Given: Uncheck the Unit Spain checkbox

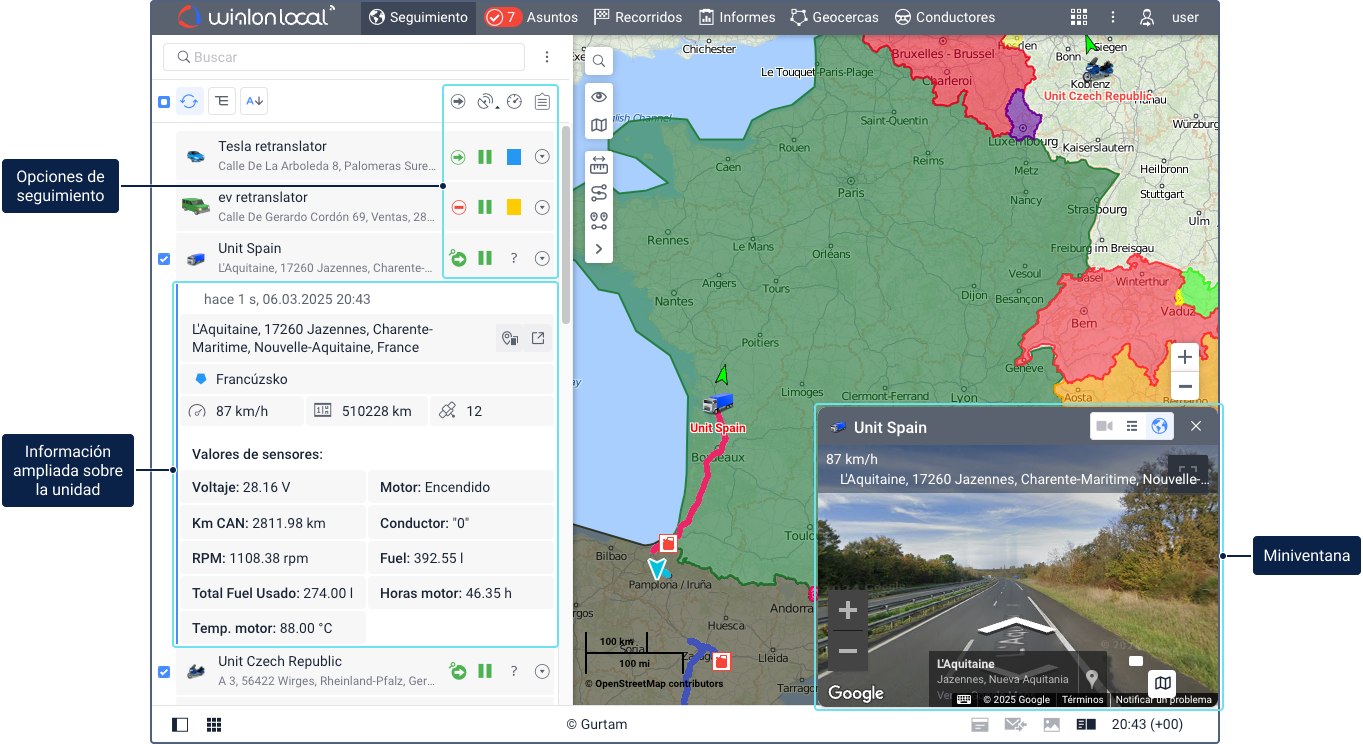Looking at the screenshot, I should (x=164, y=259).
